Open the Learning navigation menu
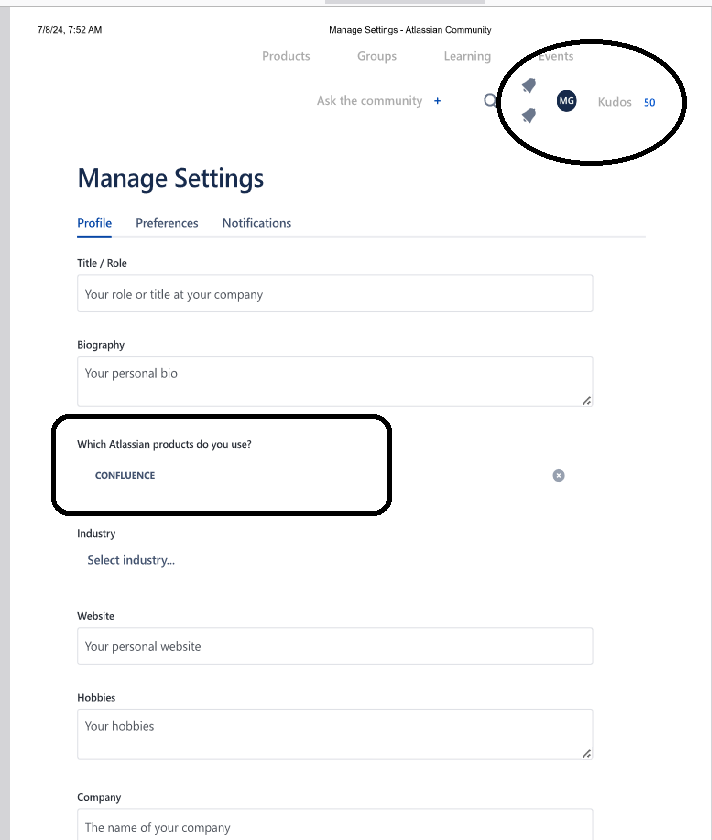The width and height of the screenshot is (712, 840). pos(467,56)
